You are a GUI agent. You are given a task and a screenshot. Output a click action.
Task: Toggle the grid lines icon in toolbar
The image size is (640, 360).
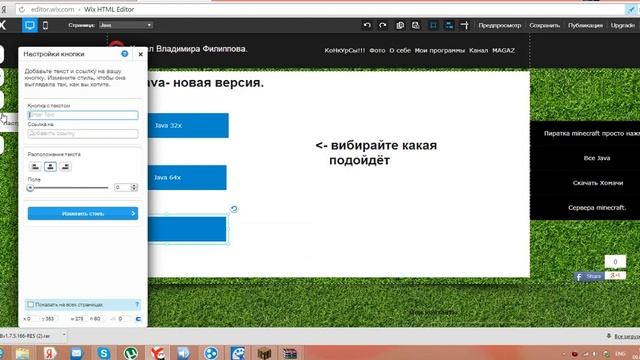point(433,25)
